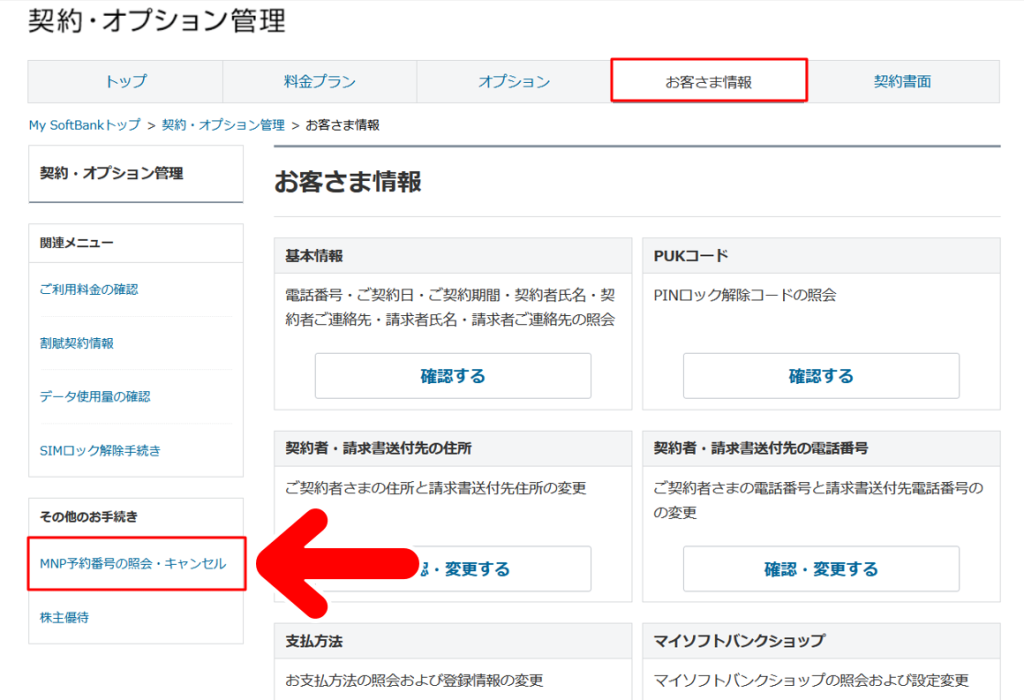Open 割賦契約情報 sidebar link

76,343
